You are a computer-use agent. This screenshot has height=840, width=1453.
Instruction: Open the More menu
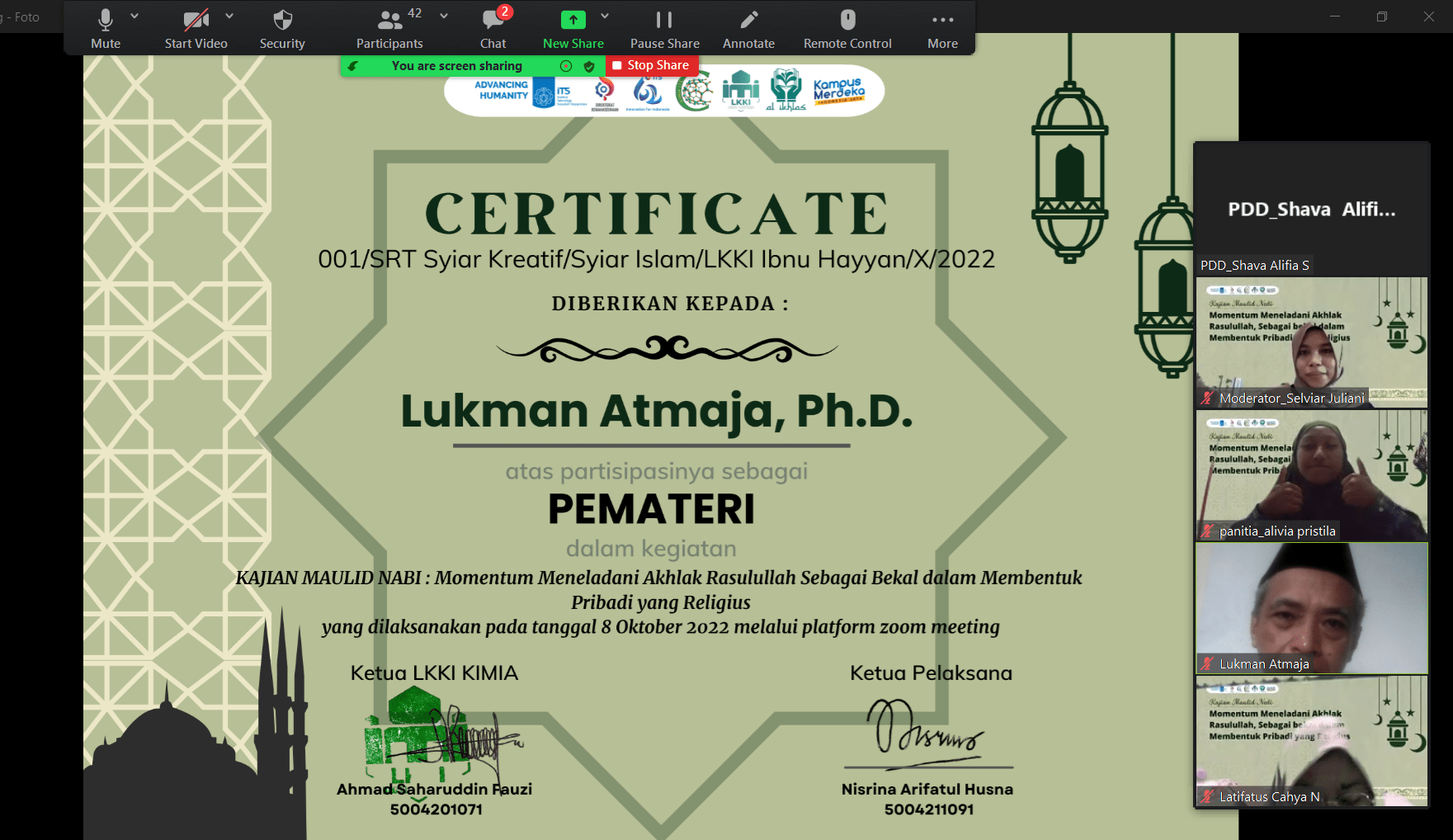(x=942, y=28)
